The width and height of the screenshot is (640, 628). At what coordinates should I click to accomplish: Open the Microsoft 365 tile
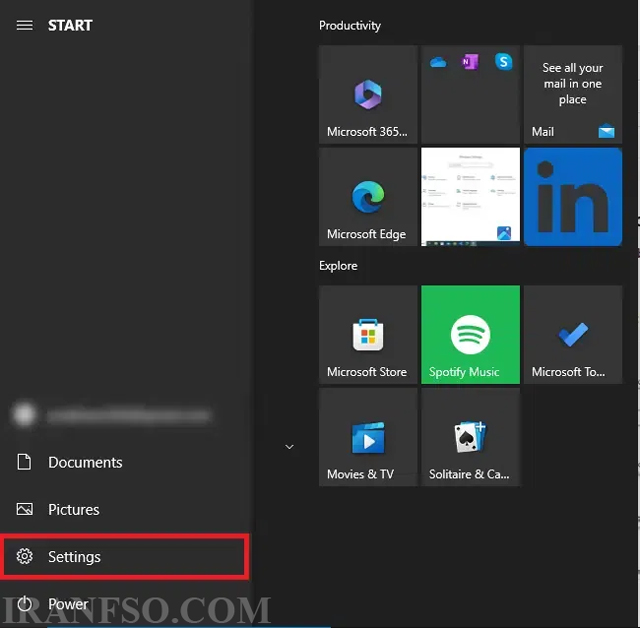point(368,94)
